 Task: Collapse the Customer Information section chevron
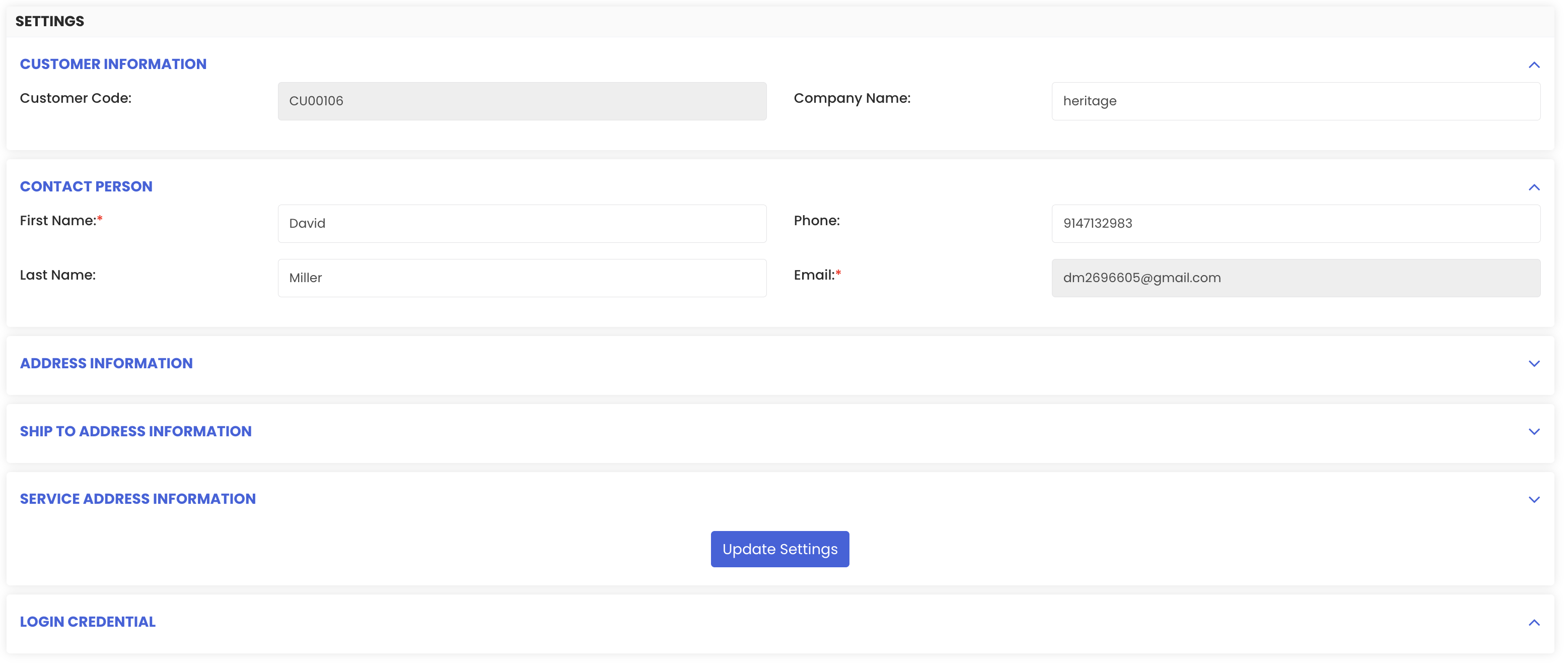1533,64
